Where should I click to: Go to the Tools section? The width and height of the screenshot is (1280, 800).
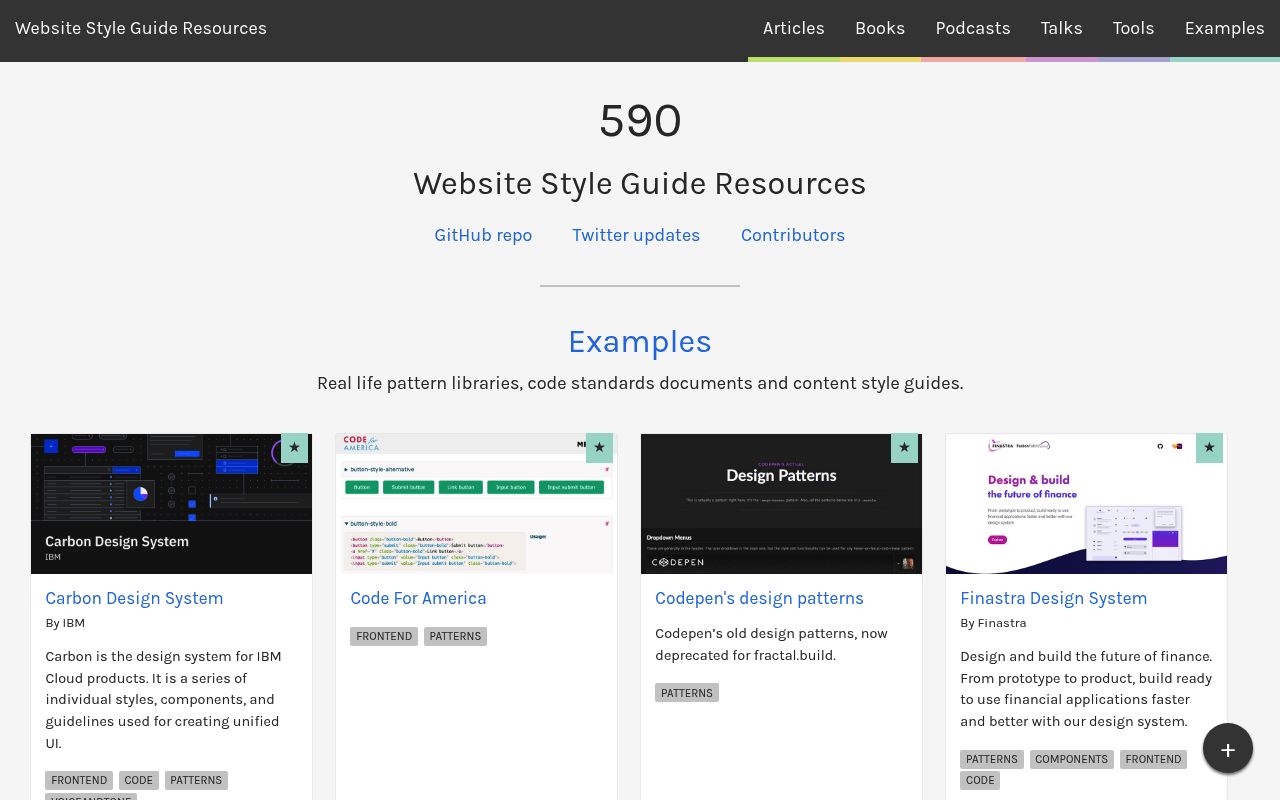(x=1133, y=28)
